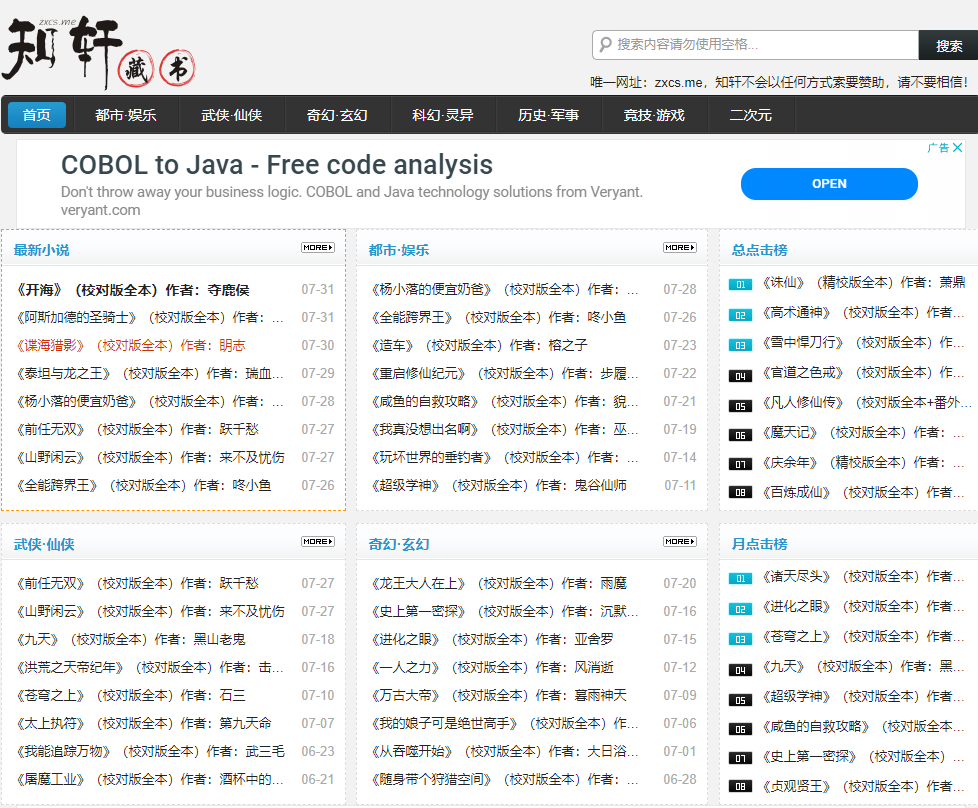Close the COBOL ad banner with the X
This screenshot has height=808, width=978.
[958, 146]
